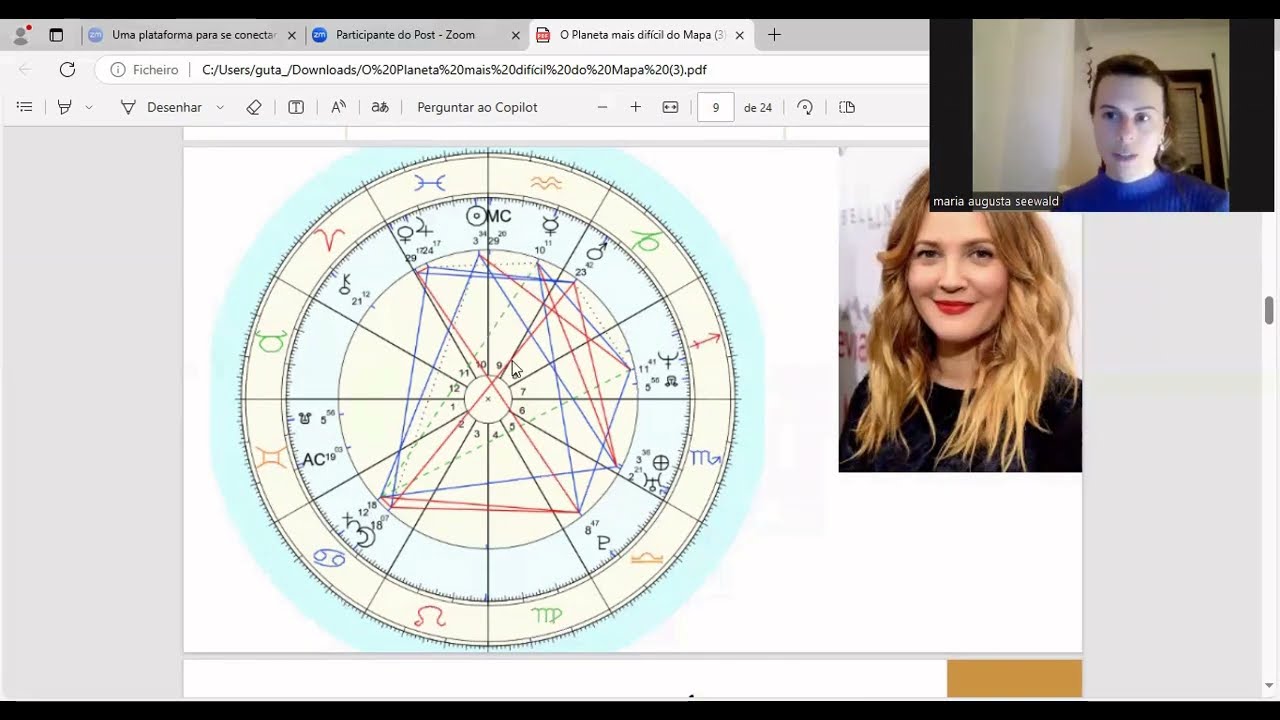Screen dimensions: 1280x720
Task: Click Perguntar ao Copilot
Action: (477, 107)
